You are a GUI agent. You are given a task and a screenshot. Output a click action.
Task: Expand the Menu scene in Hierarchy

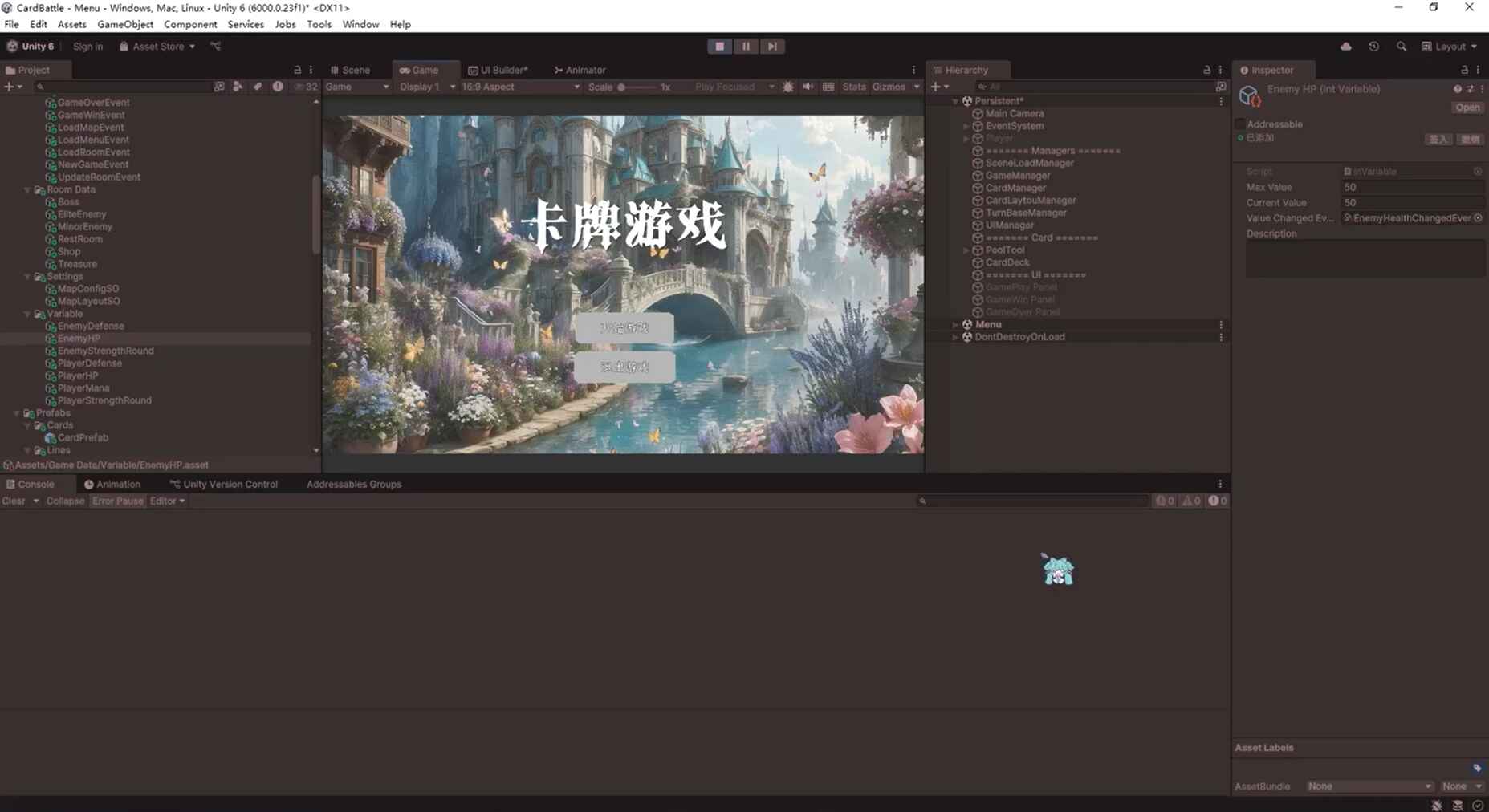click(955, 325)
